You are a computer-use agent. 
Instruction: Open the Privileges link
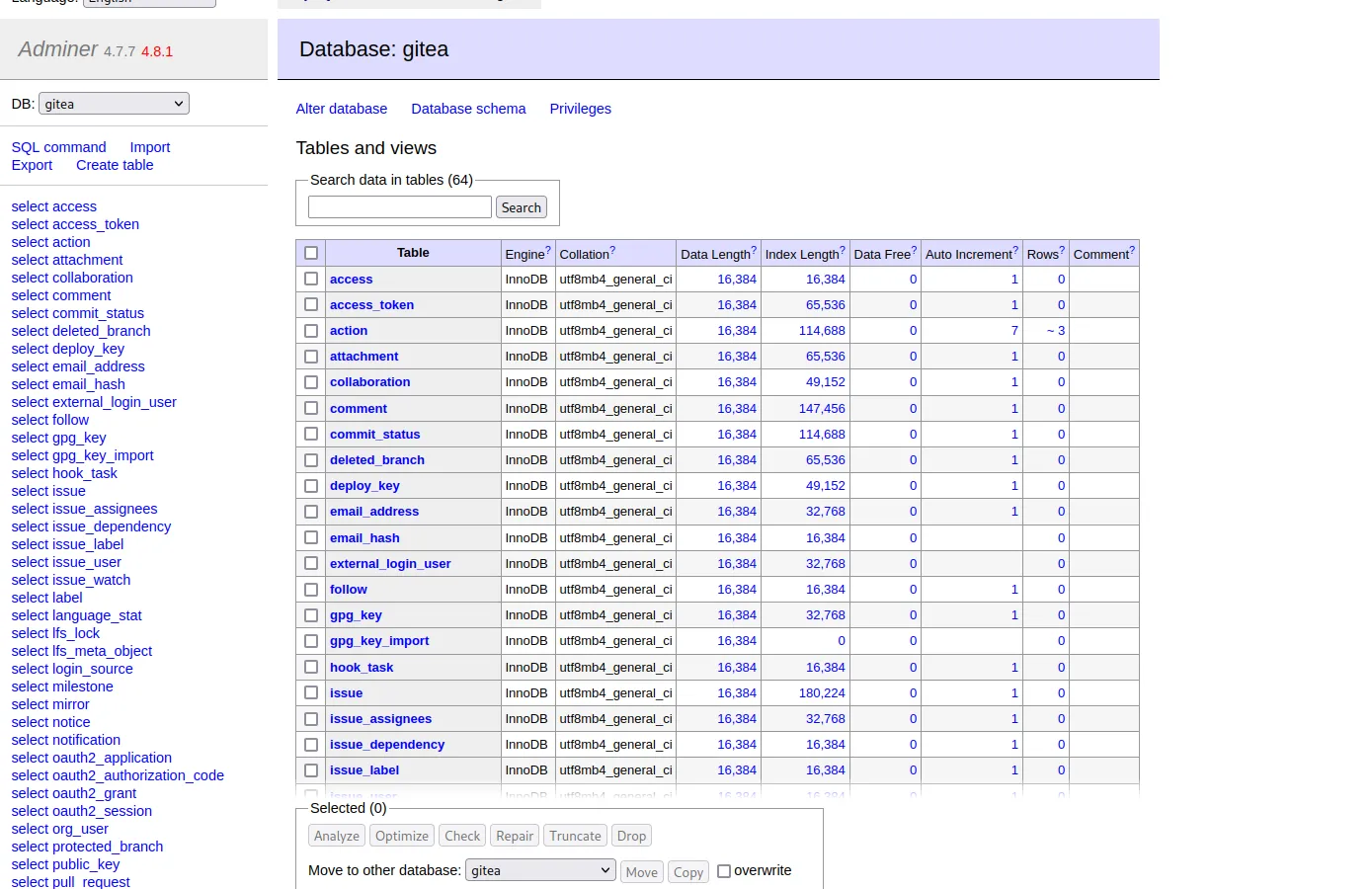pos(580,109)
